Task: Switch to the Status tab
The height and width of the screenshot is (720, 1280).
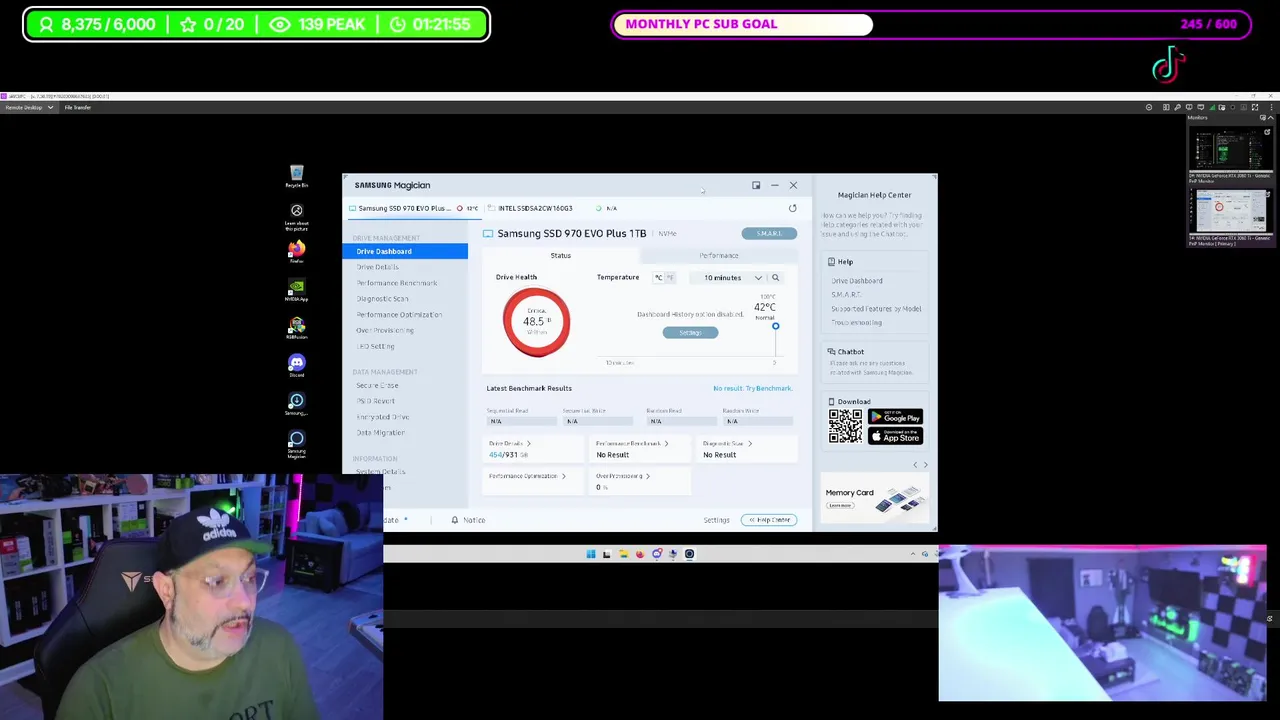Action: 560,256
